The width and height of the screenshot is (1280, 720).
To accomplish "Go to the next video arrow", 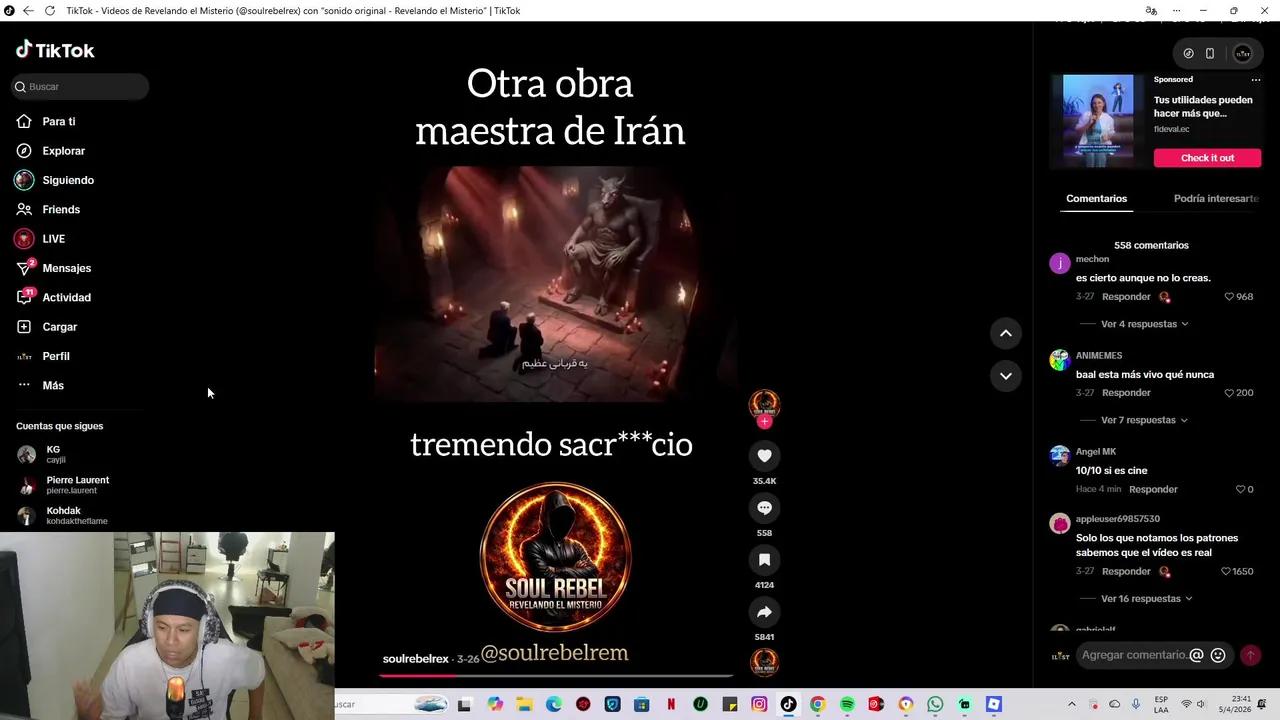I will pyautogui.click(x=1006, y=376).
